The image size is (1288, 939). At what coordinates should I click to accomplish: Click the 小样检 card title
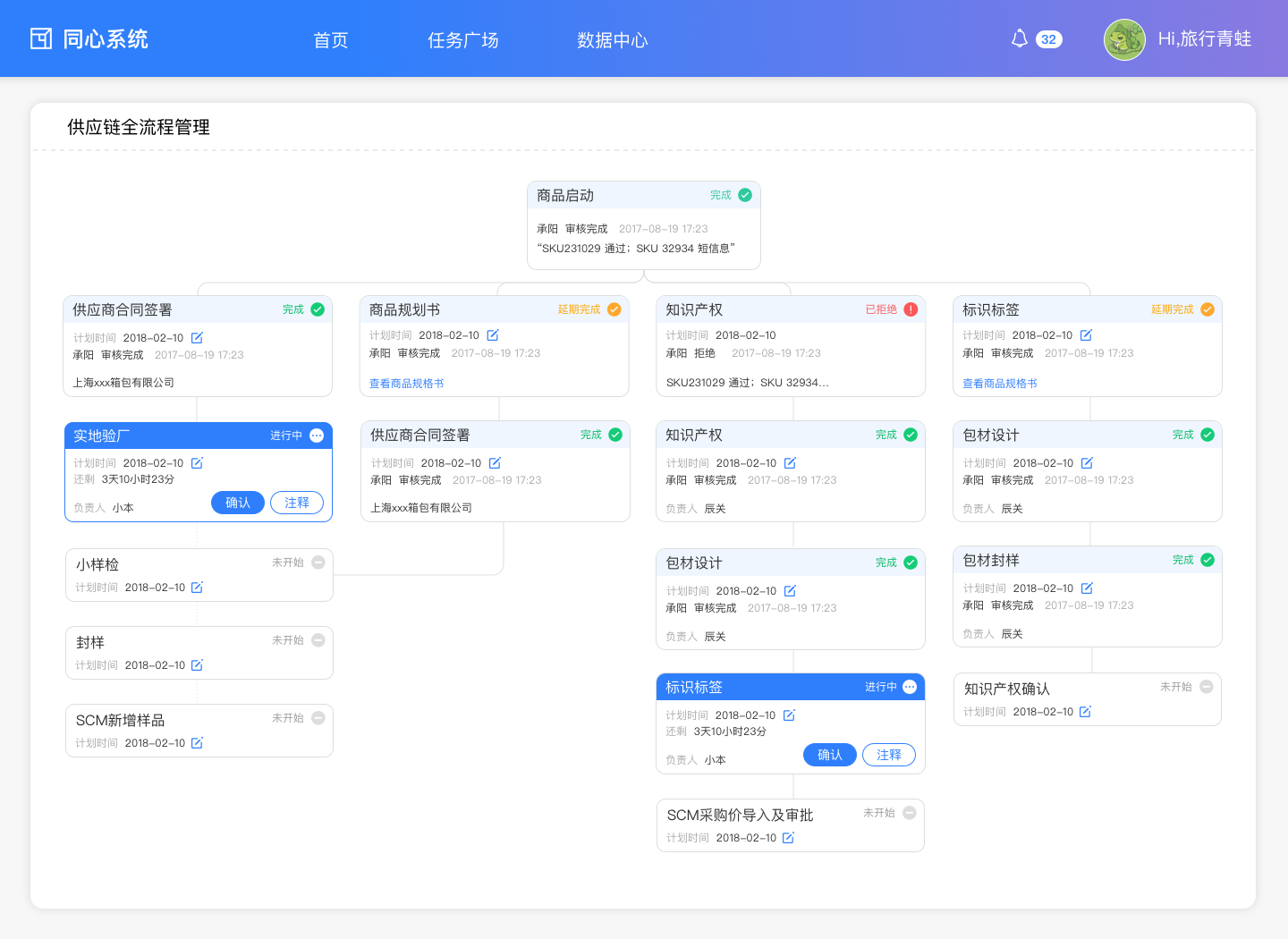tap(97, 565)
